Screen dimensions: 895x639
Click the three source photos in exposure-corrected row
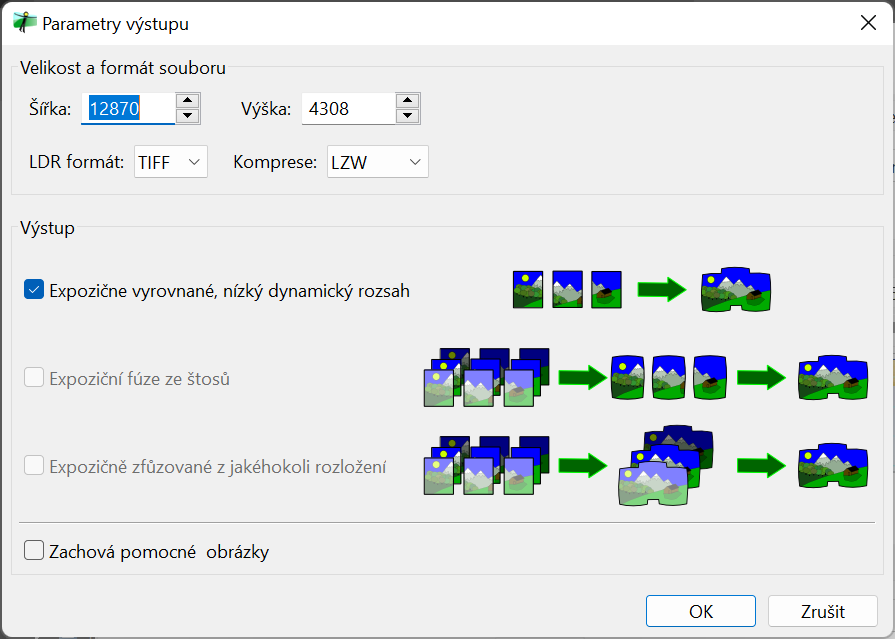[567, 288]
